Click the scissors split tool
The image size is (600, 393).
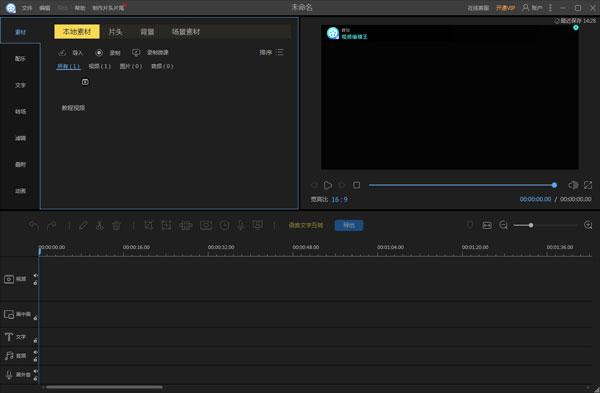[x=100, y=225]
